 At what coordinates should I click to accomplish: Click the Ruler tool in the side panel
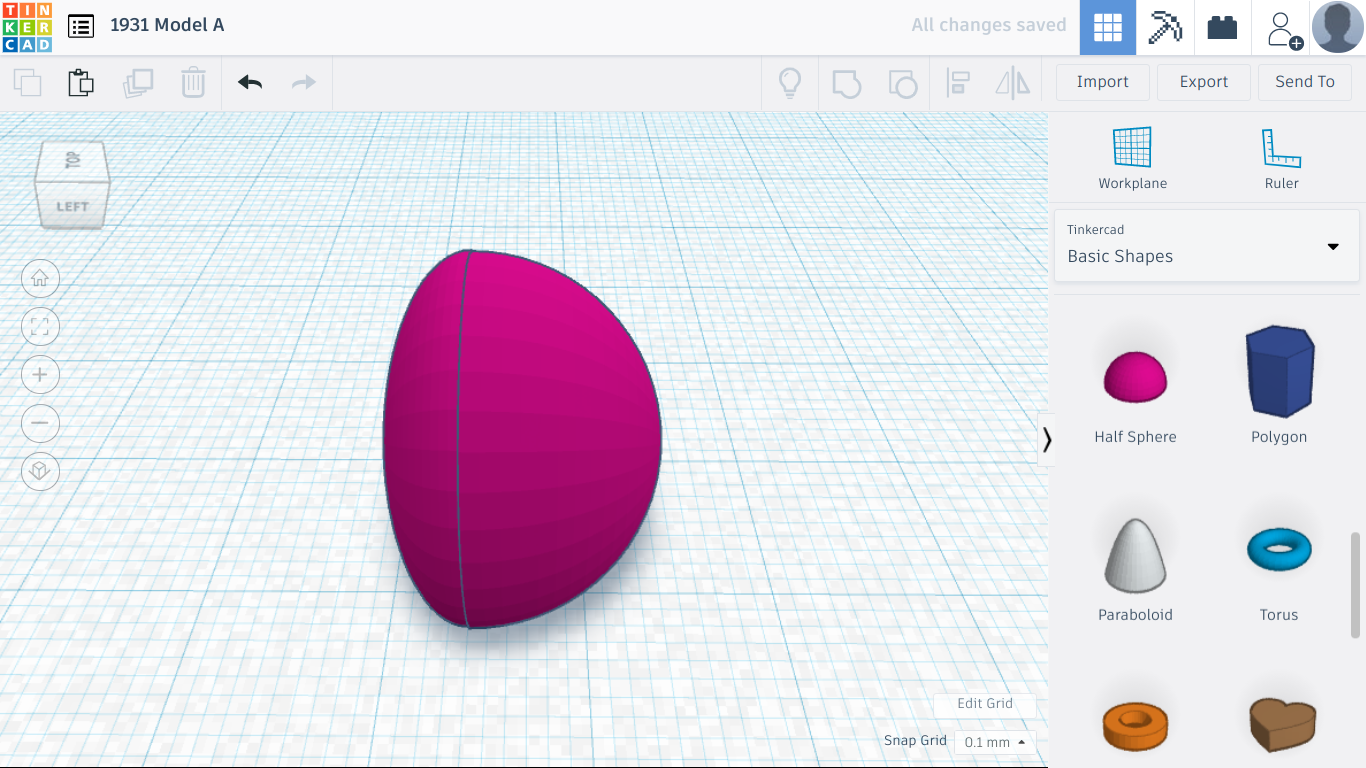[1281, 155]
